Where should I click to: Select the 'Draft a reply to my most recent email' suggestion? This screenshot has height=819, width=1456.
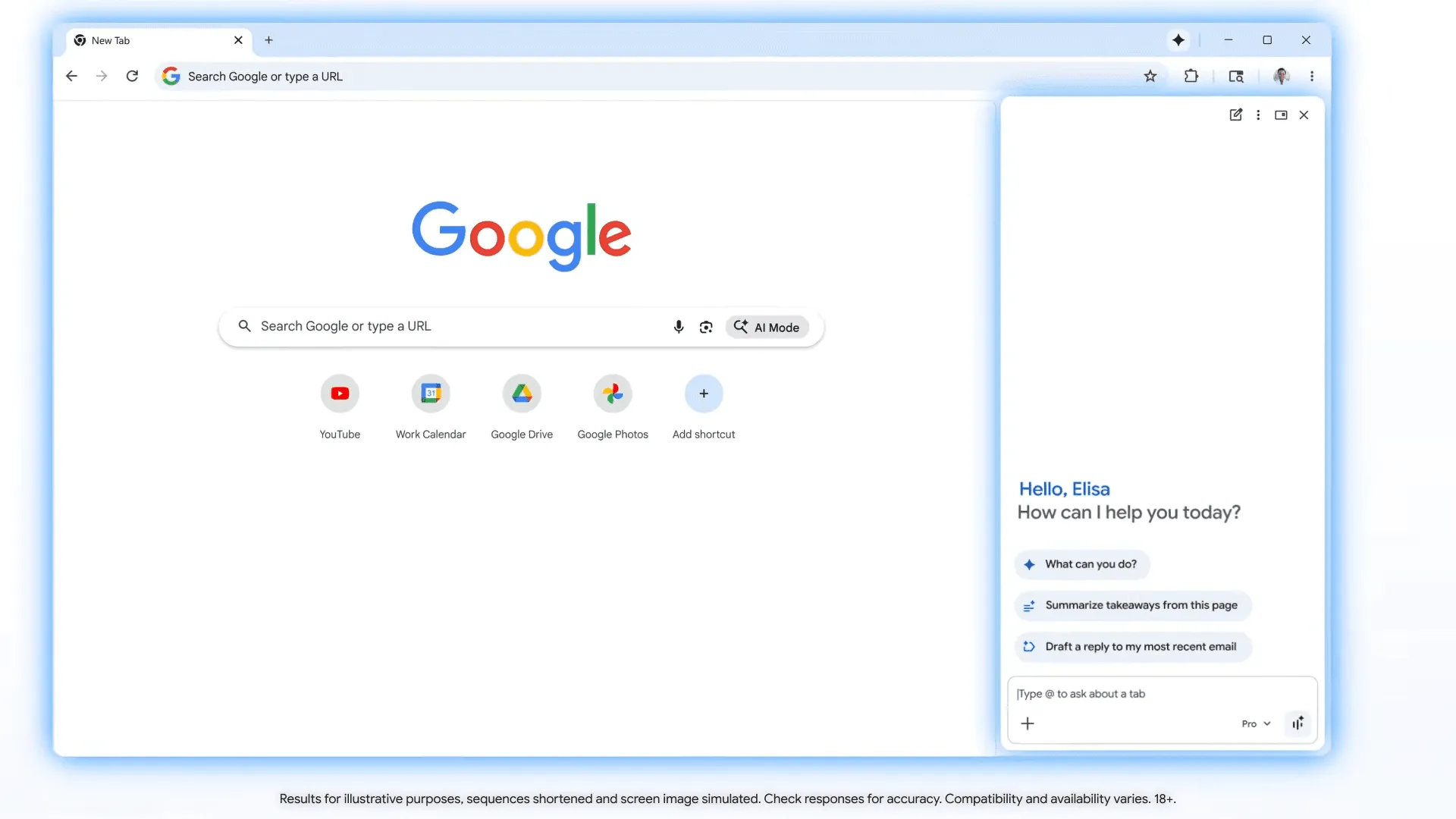point(1131,646)
